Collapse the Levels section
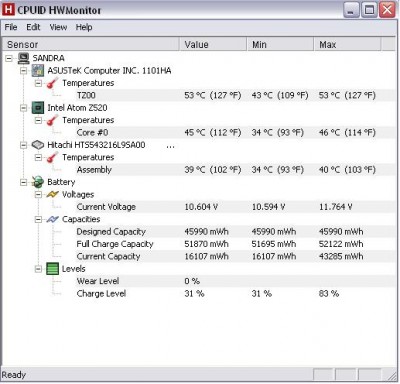The image size is (400, 384). click(38, 269)
